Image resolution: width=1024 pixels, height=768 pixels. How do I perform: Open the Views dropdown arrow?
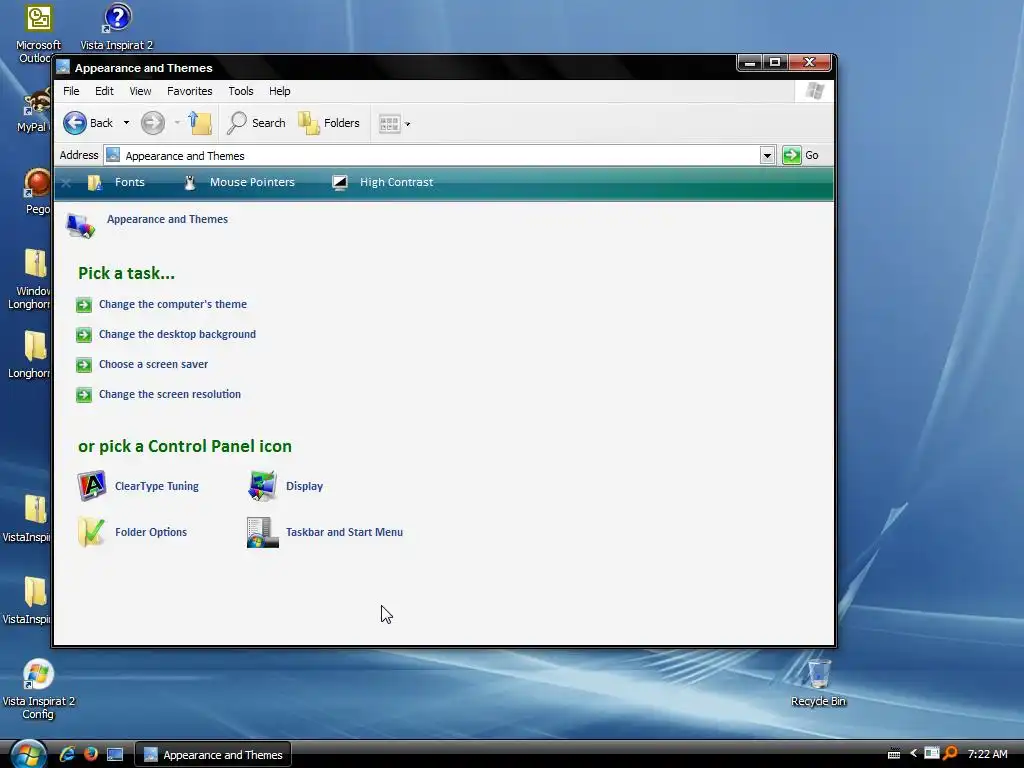[408, 124]
